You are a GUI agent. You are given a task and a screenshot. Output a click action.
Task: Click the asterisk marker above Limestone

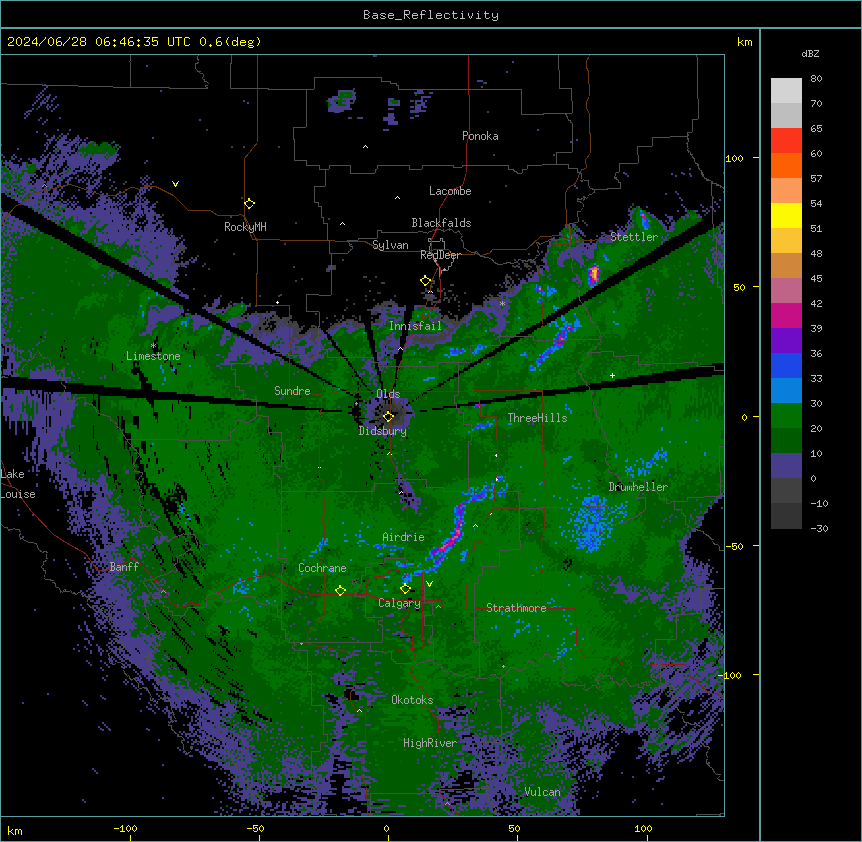point(153,346)
